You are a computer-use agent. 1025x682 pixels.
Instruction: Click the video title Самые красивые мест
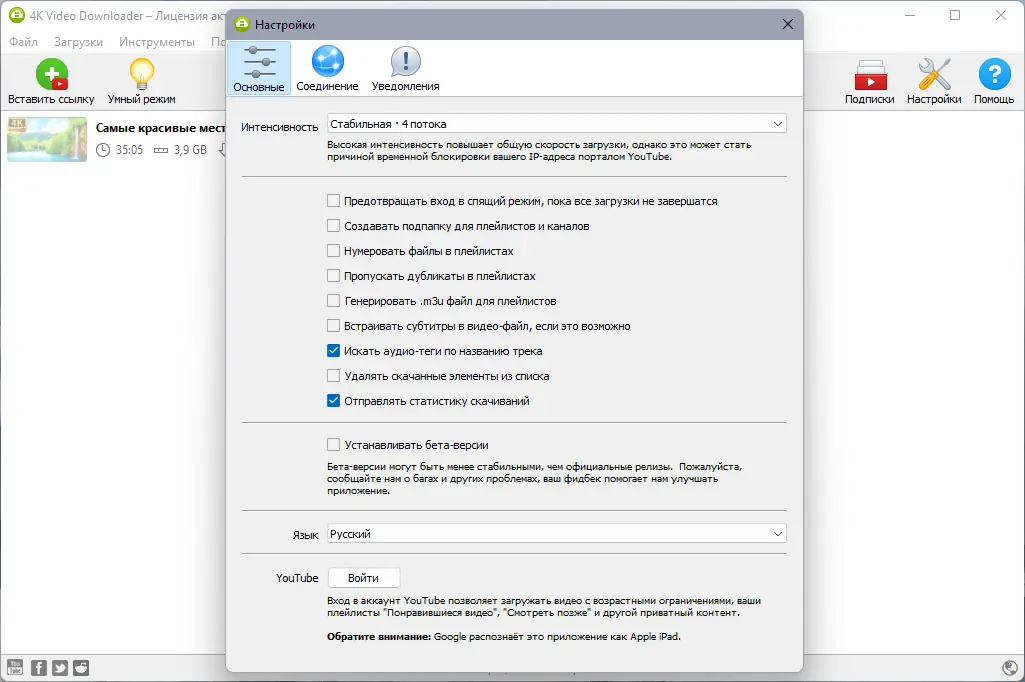coord(160,128)
